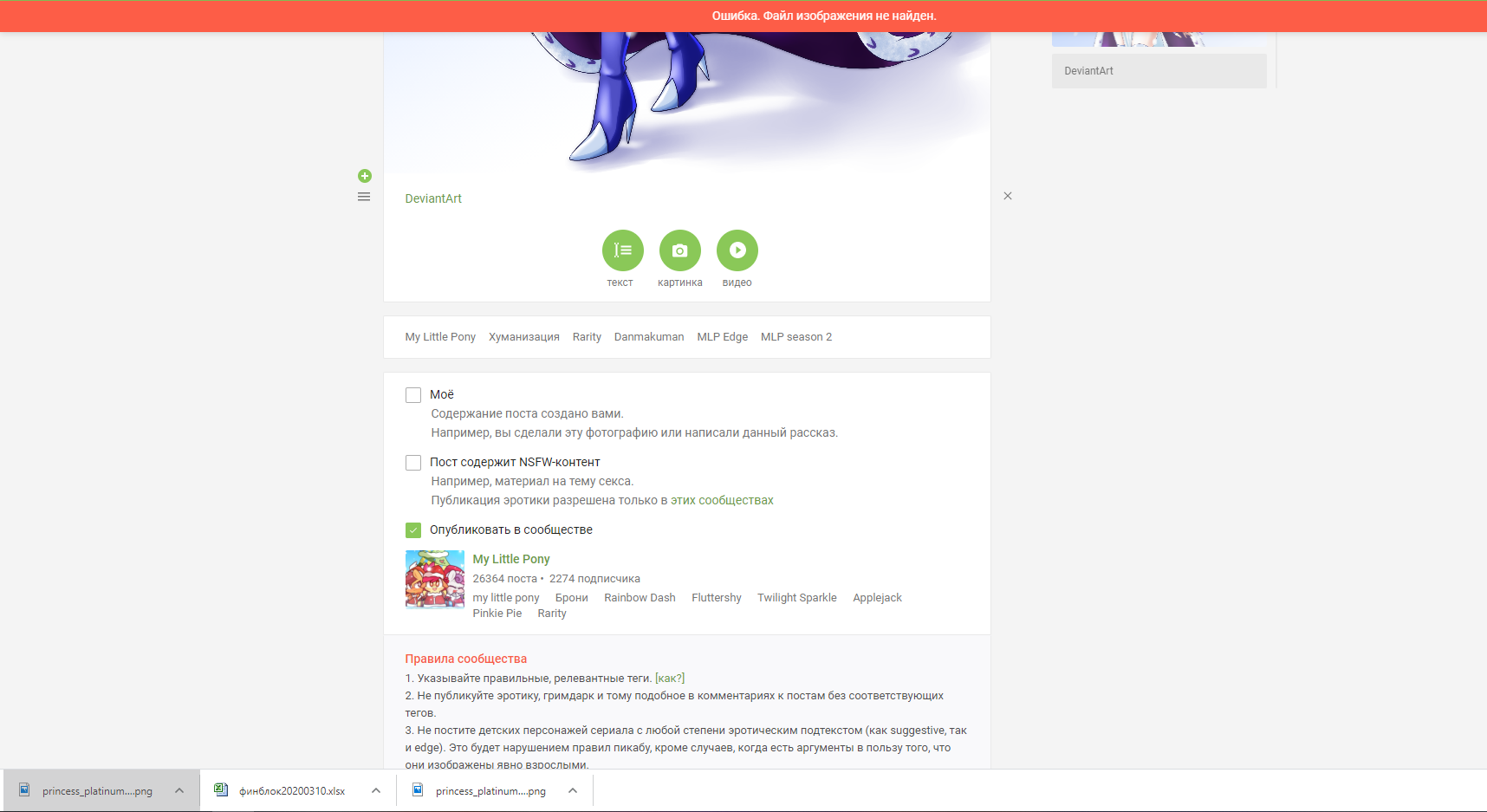Open chevron menu for финблок20200310.xlsx
1487x812 pixels.
(376, 790)
